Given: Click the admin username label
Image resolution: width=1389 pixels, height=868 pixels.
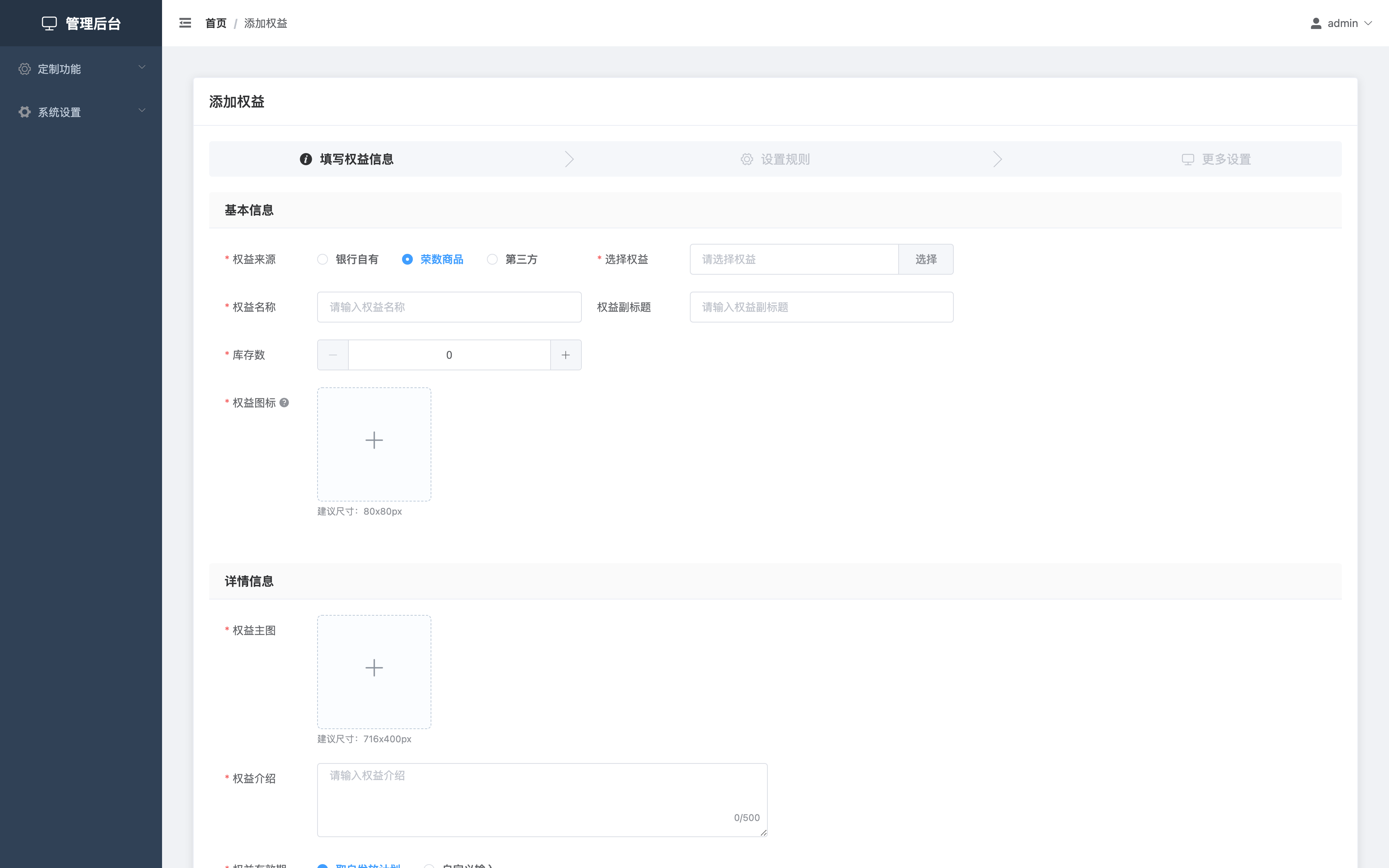Looking at the screenshot, I should [1343, 24].
